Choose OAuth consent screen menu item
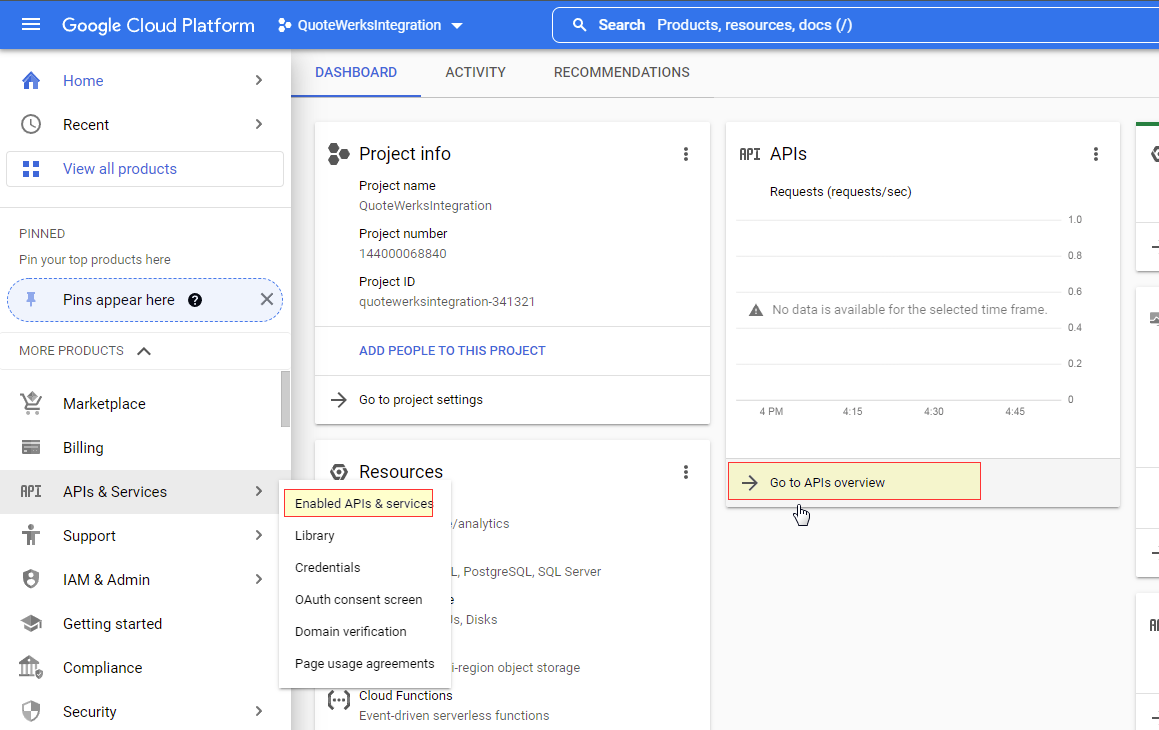1159x730 pixels. [x=358, y=600]
